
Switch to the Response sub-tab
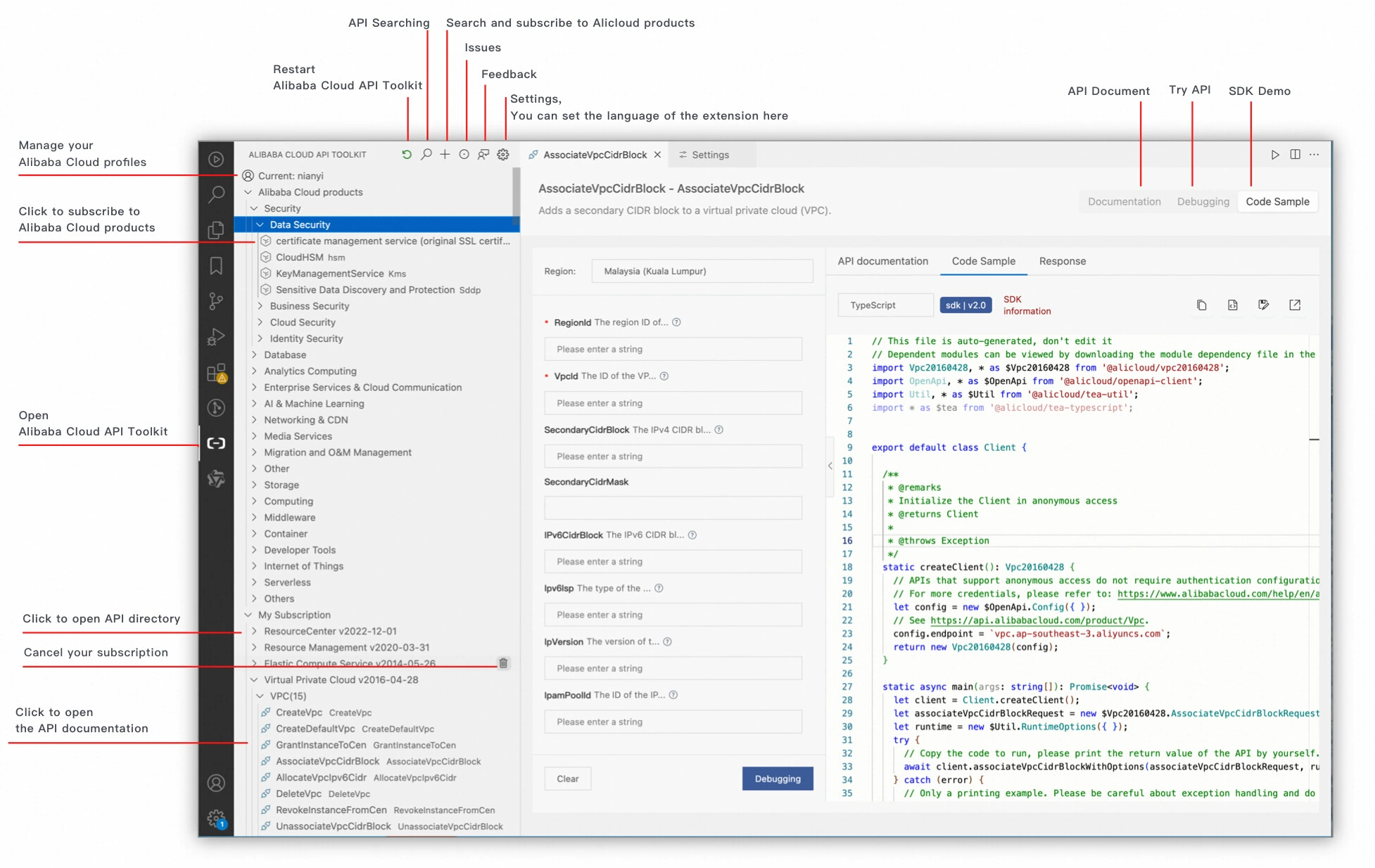(x=1062, y=262)
